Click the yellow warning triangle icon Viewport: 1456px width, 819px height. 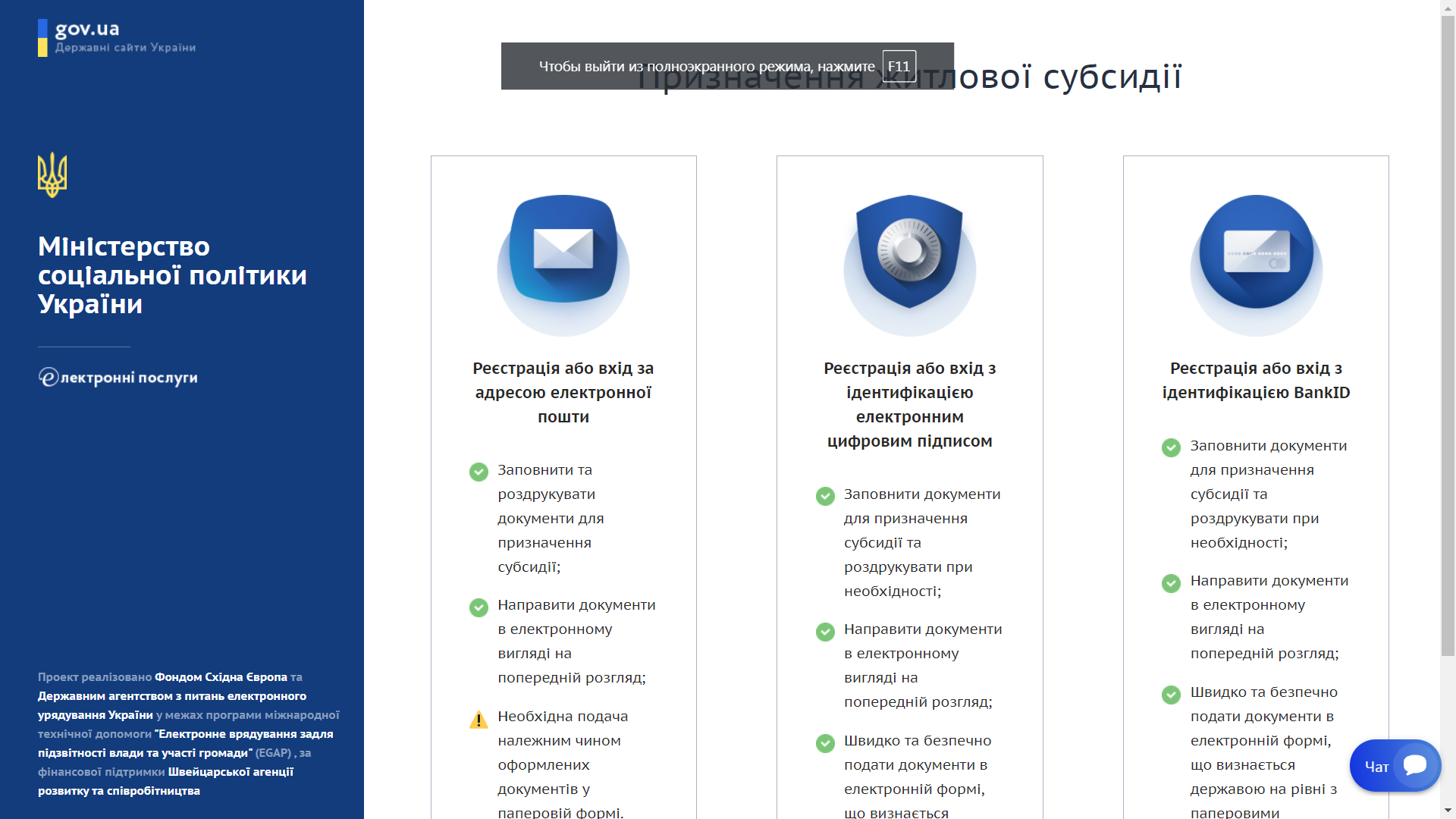point(479,719)
